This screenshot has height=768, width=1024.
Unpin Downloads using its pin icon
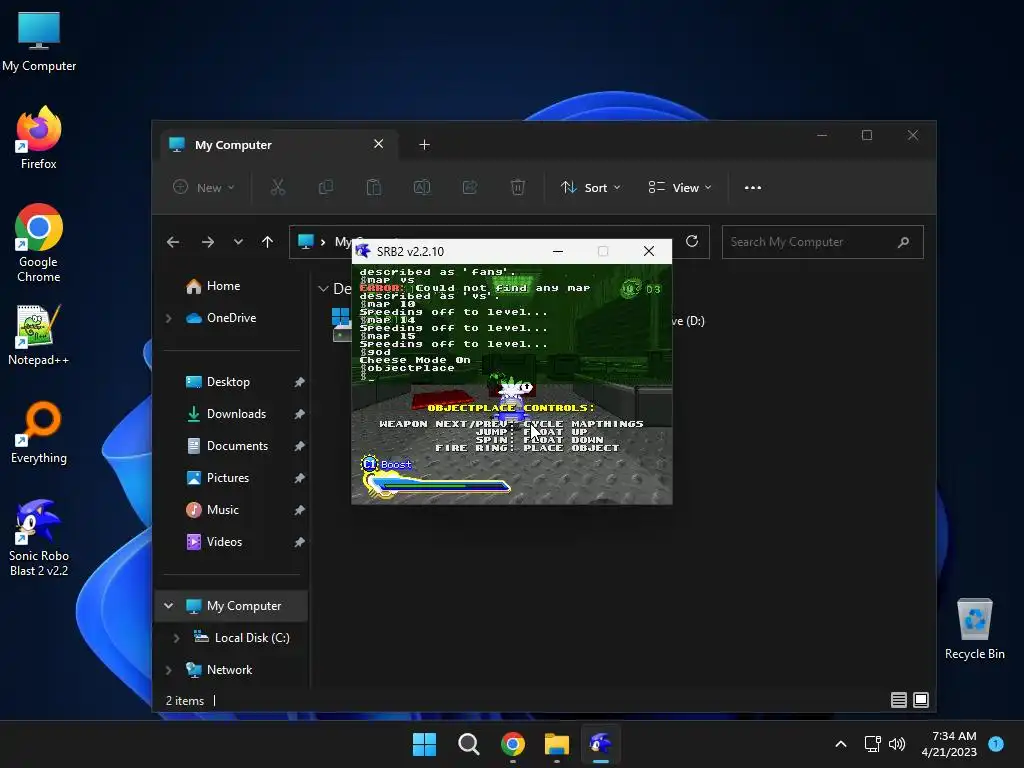click(299, 414)
